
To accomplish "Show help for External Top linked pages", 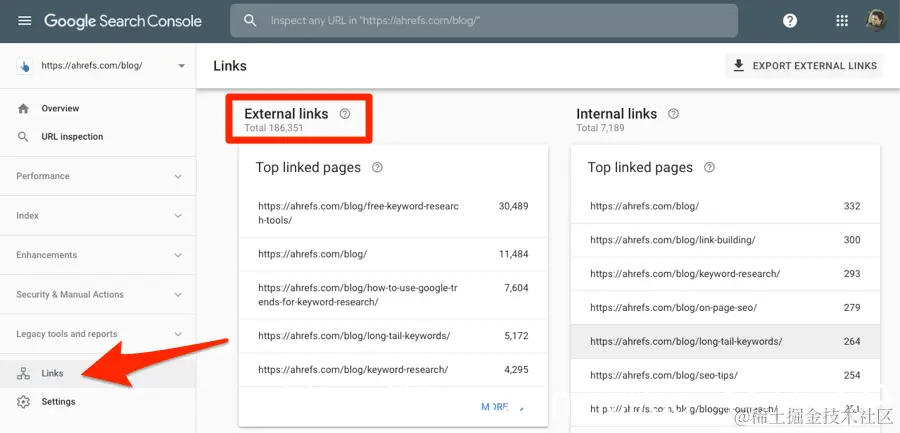I will [x=377, y=168].
